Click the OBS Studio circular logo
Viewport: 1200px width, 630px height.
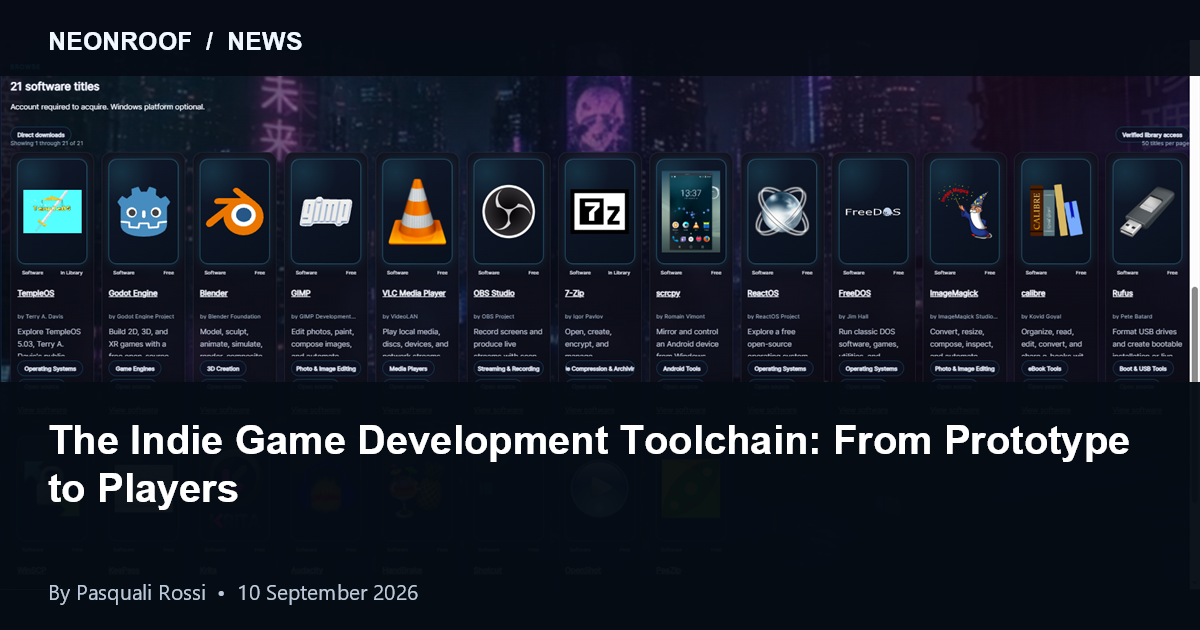pos(508,211)
